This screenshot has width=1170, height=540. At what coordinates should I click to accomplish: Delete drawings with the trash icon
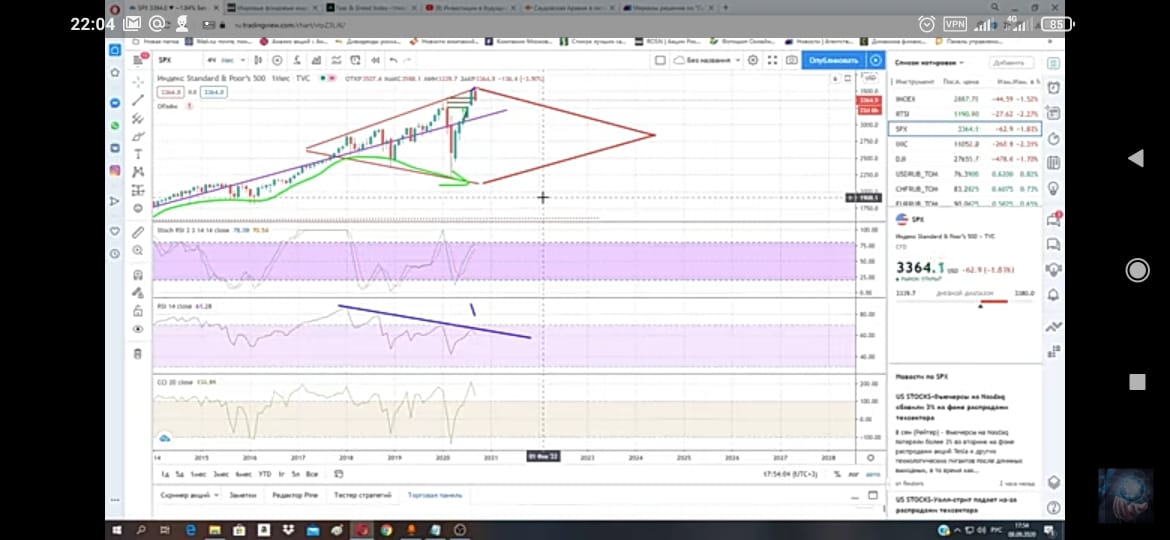(138, 354)
